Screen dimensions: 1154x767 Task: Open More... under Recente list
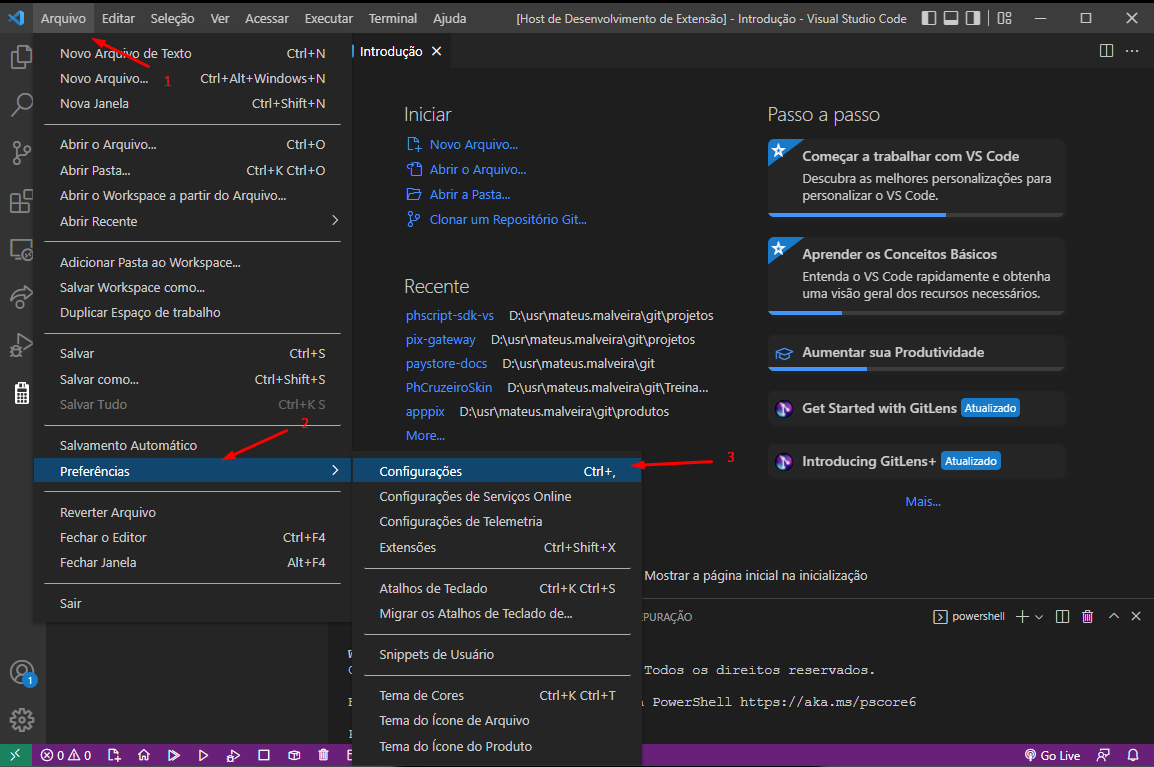pos(423,435)
